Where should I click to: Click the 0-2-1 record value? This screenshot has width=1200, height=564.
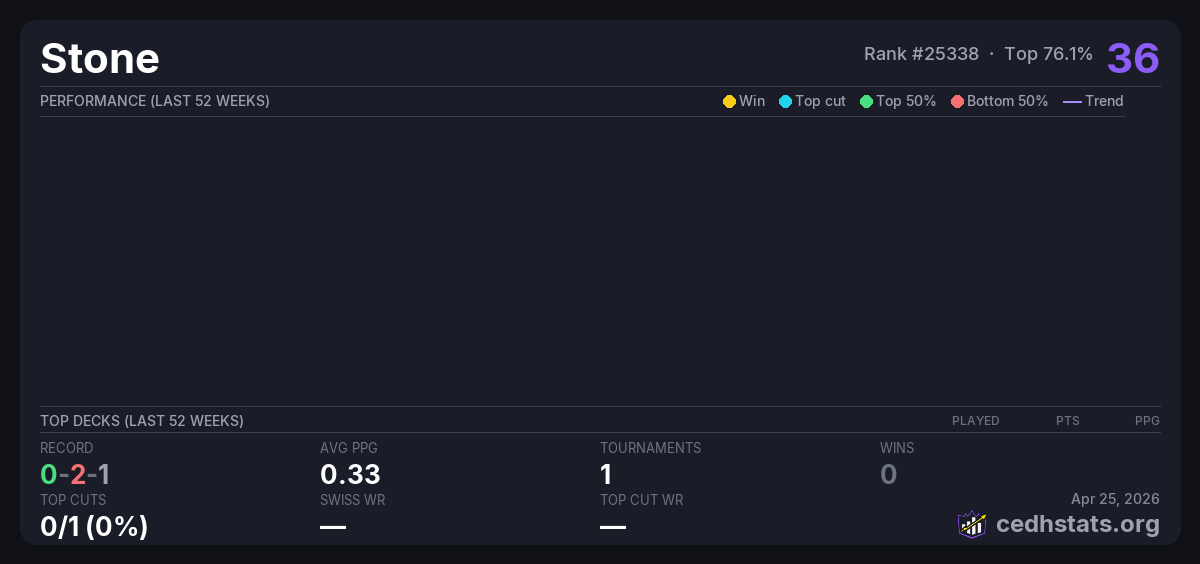pos(75,474)
